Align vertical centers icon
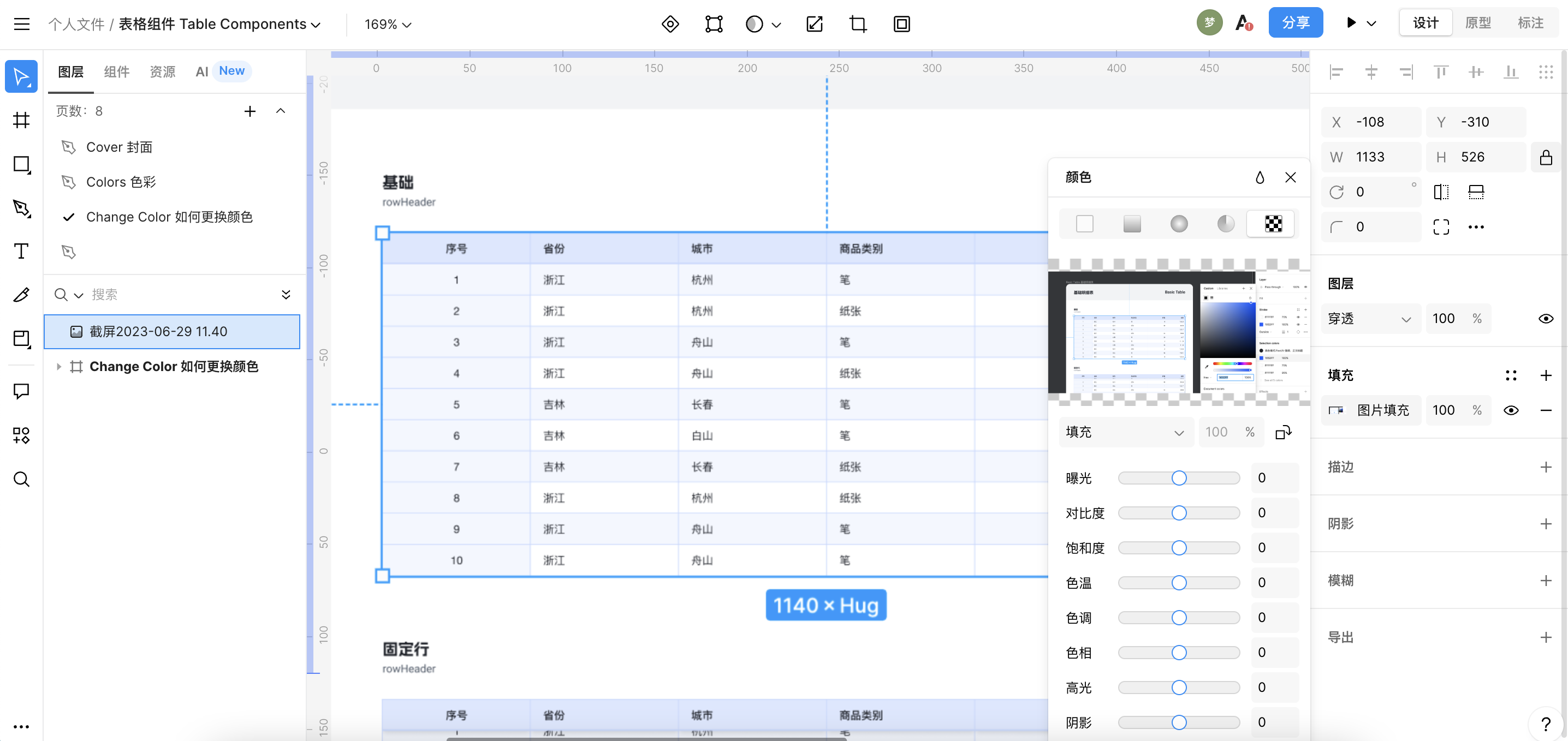The width and height of the screenshot is (1568, 741). [x=1476, y=73]
